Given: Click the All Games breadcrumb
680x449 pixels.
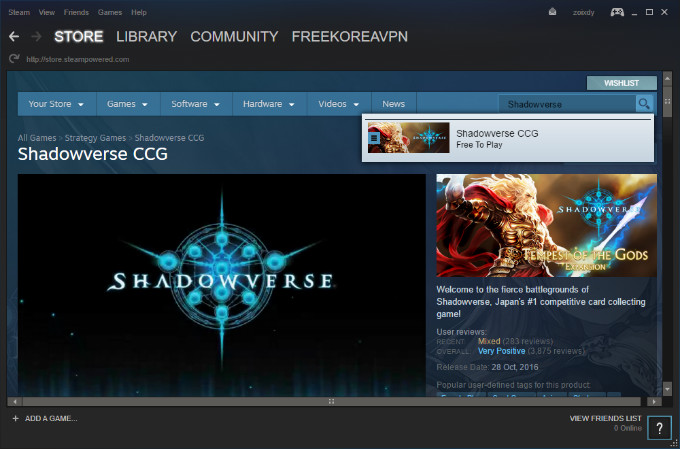Looking at the screenshot, I should click(x=37, y=138).
